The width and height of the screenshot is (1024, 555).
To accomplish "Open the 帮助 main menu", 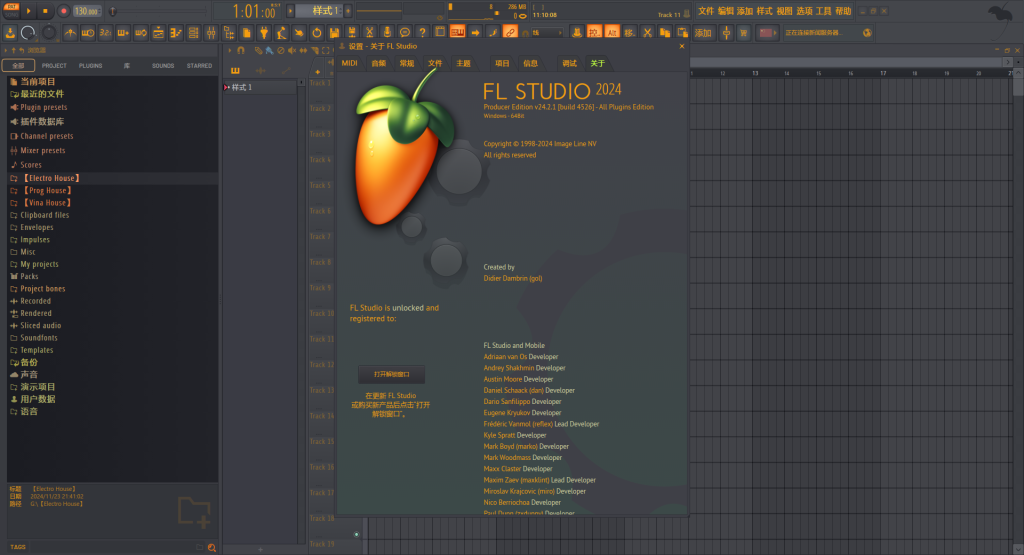I will pos(843,11).
